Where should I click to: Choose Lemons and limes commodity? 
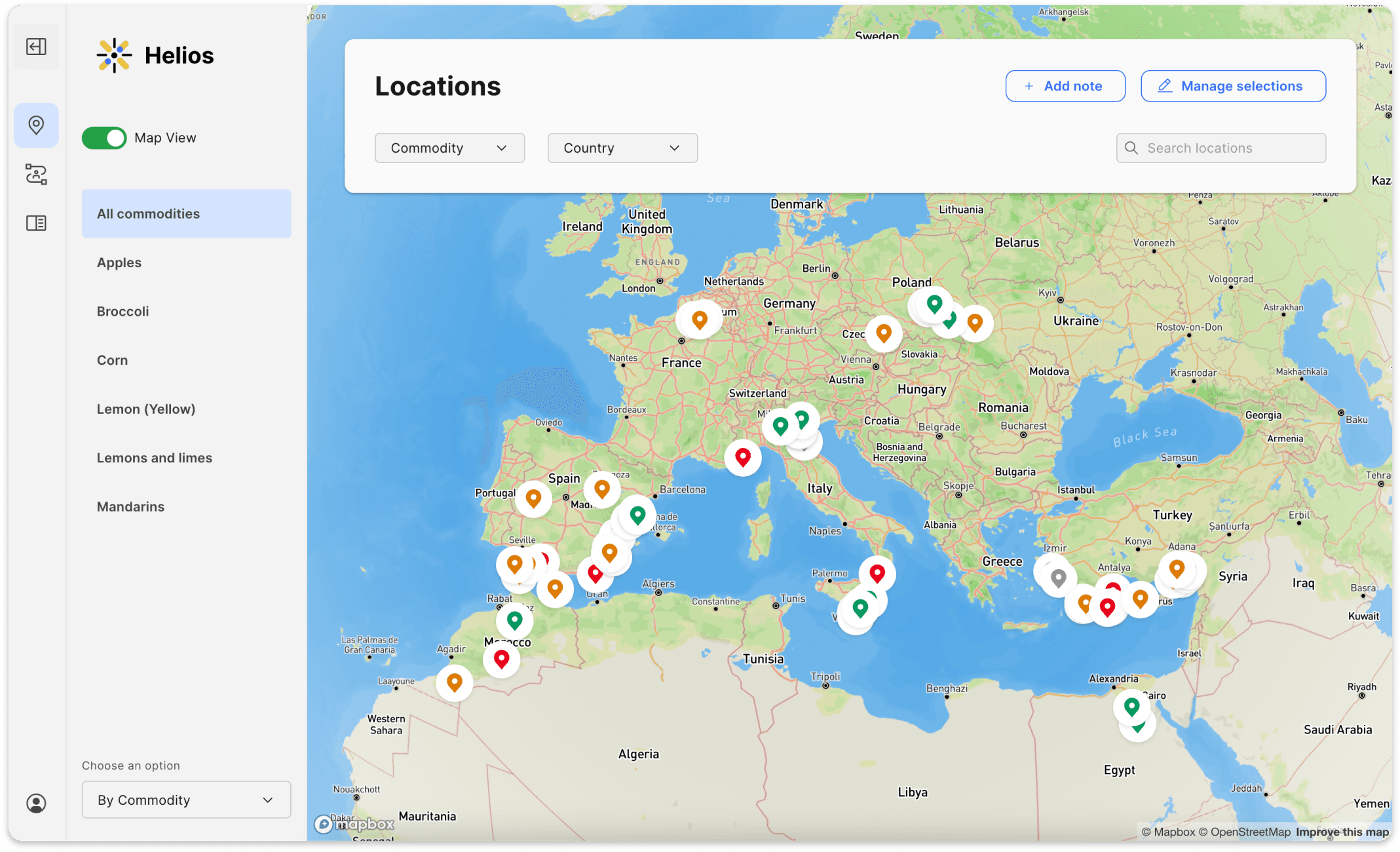pos(154,458)
